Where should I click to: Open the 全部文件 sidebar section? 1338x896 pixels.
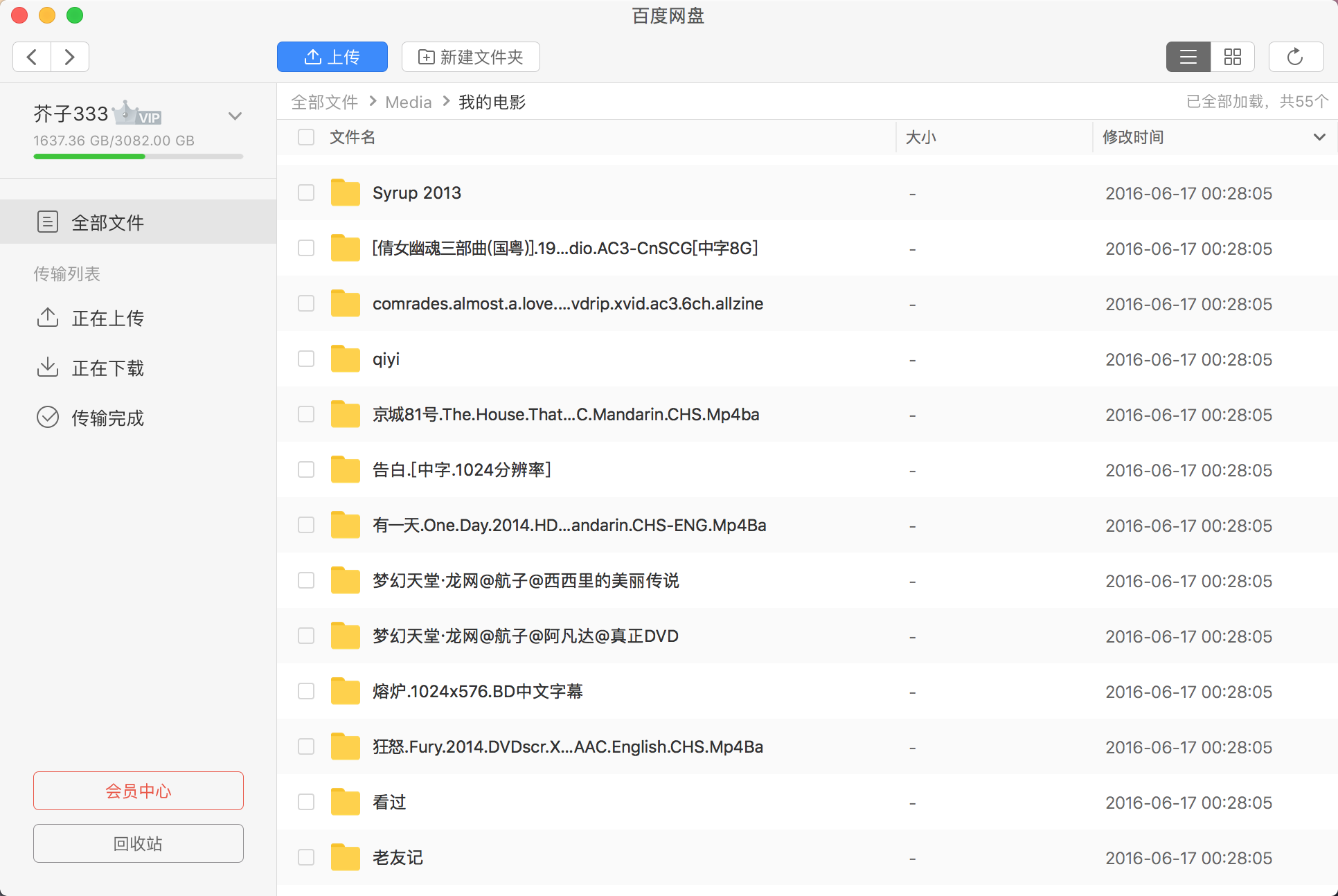click(x=139, y=222)
